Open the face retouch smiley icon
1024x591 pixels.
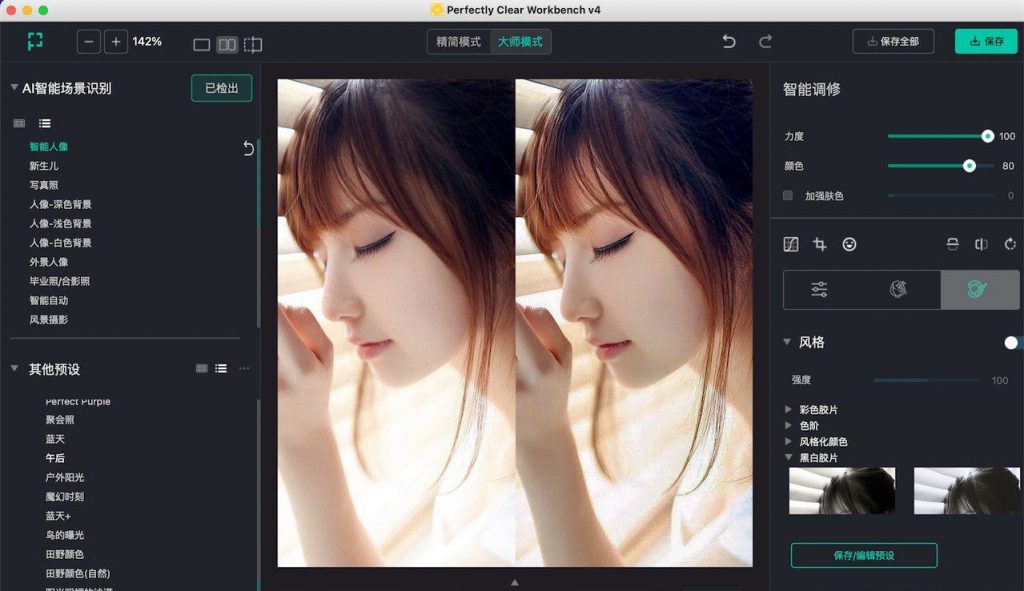tap(850, 245)
